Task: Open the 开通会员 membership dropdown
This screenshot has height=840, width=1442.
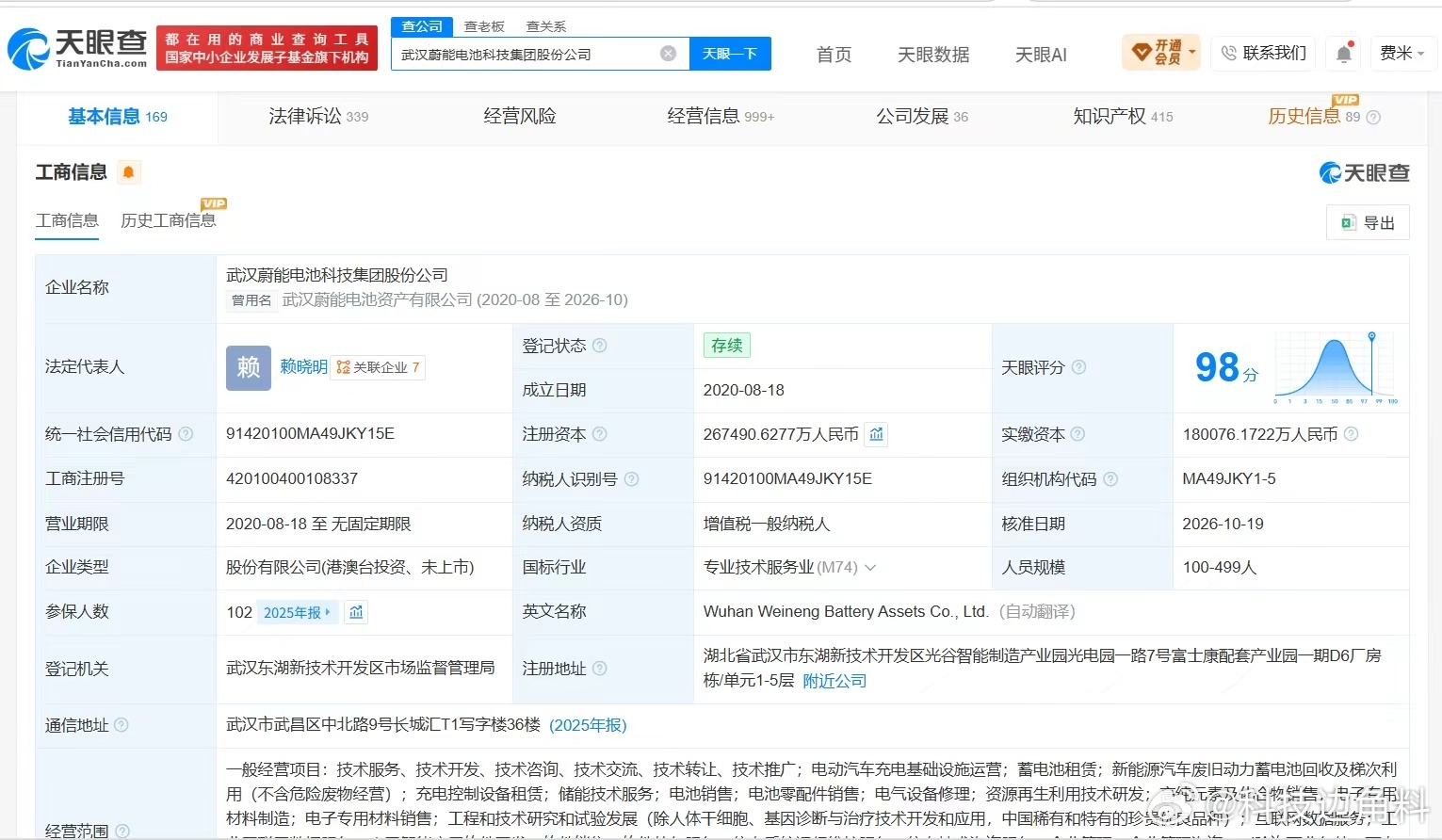Action: click(x=1161, y=53)
